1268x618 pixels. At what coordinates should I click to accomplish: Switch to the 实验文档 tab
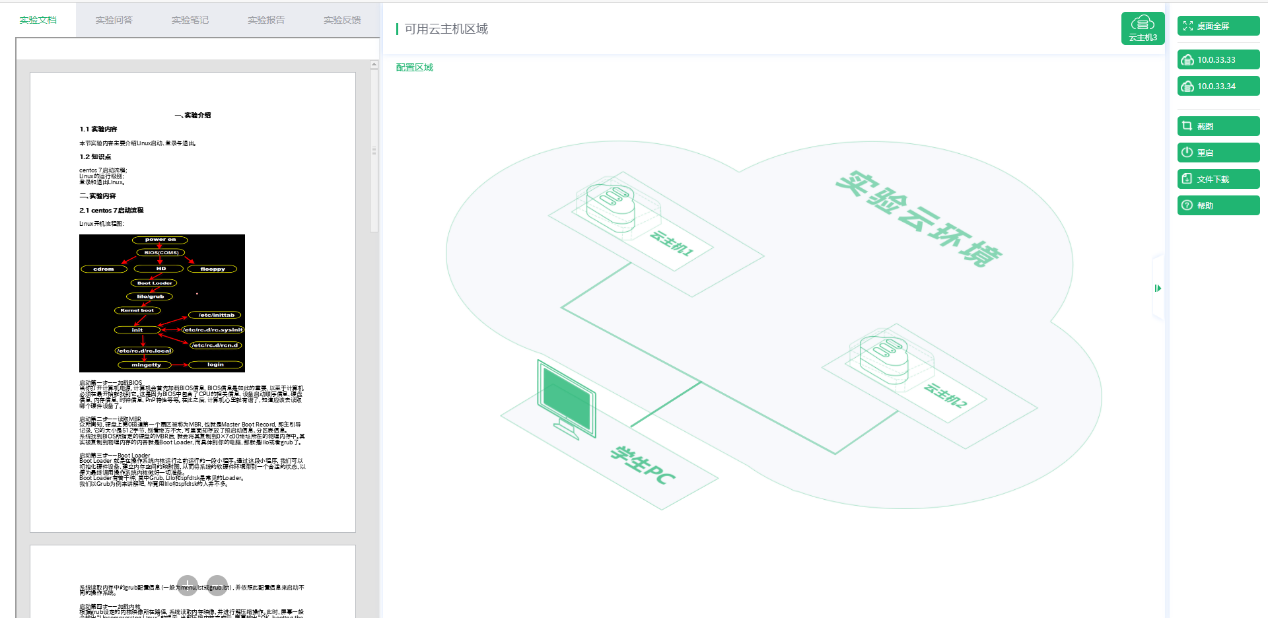[38, 19]
